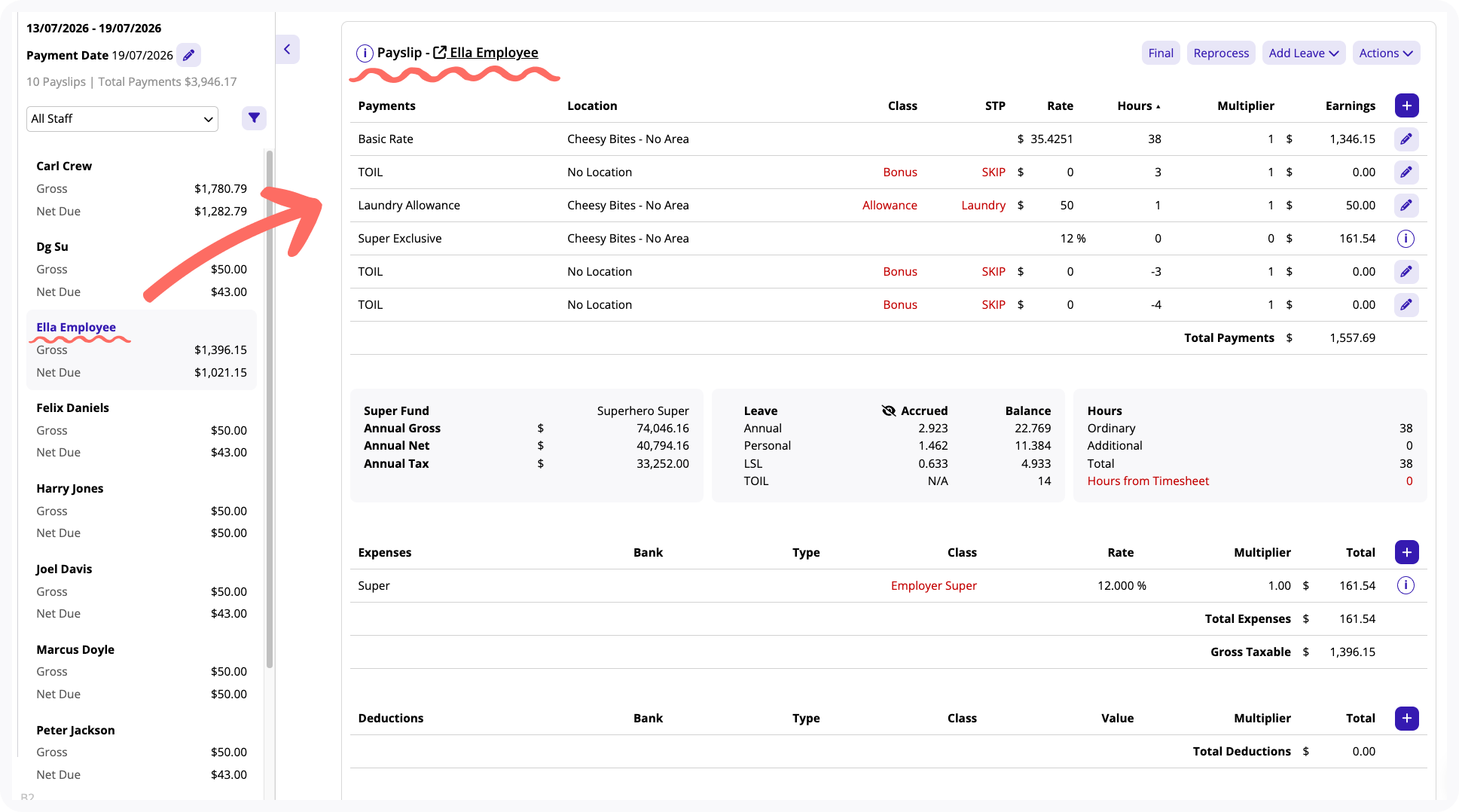Select Carl Crew payslip
Screen dimensions: 1459x812
[x=142, y=188]
